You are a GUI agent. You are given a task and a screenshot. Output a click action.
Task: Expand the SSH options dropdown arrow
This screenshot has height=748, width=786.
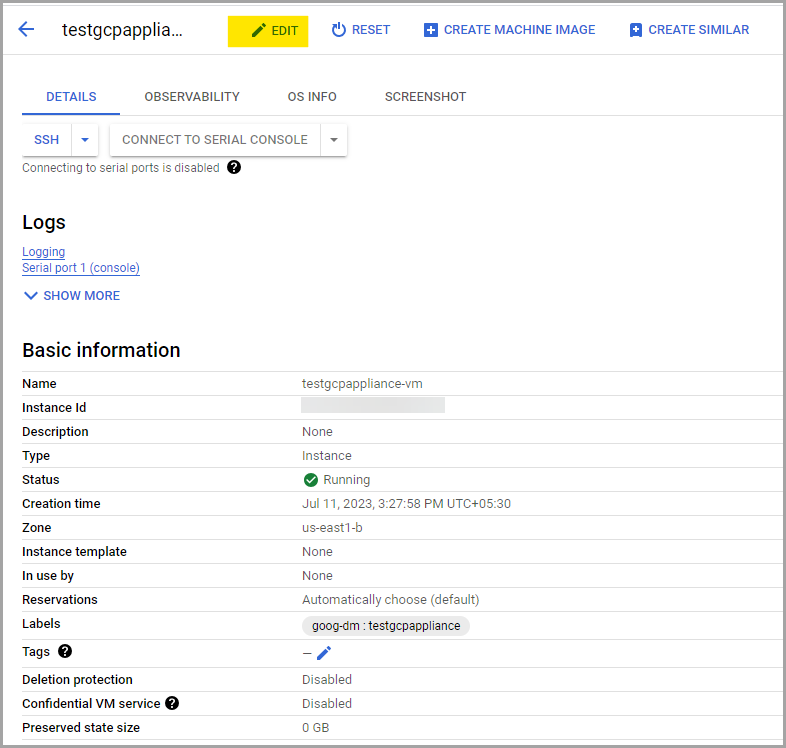pos(85,140)
